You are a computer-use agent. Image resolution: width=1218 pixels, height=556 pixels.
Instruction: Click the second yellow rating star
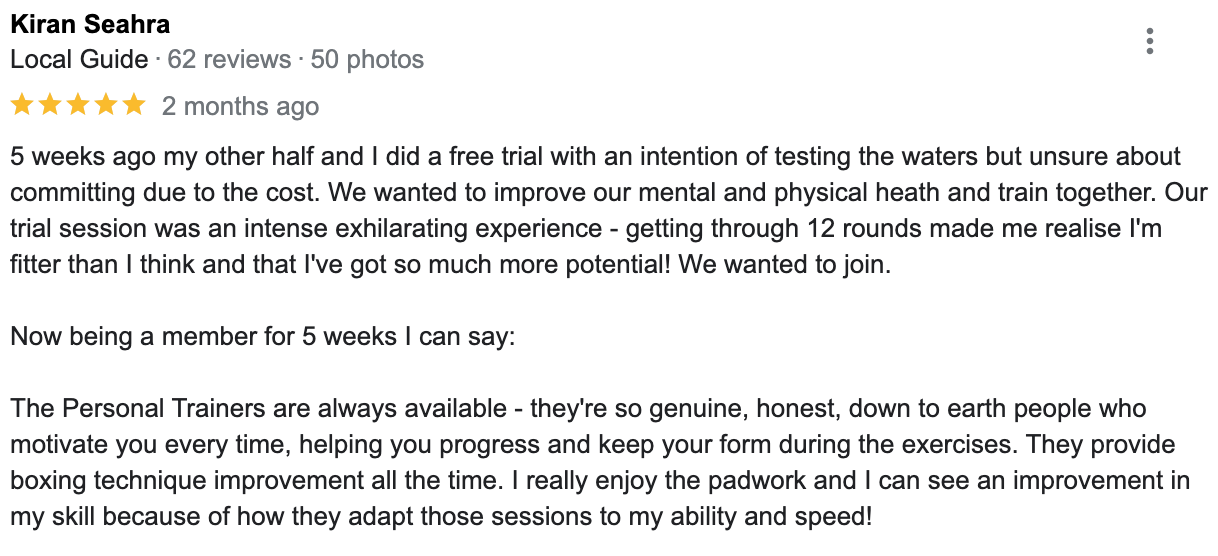[x=50, y=105]
